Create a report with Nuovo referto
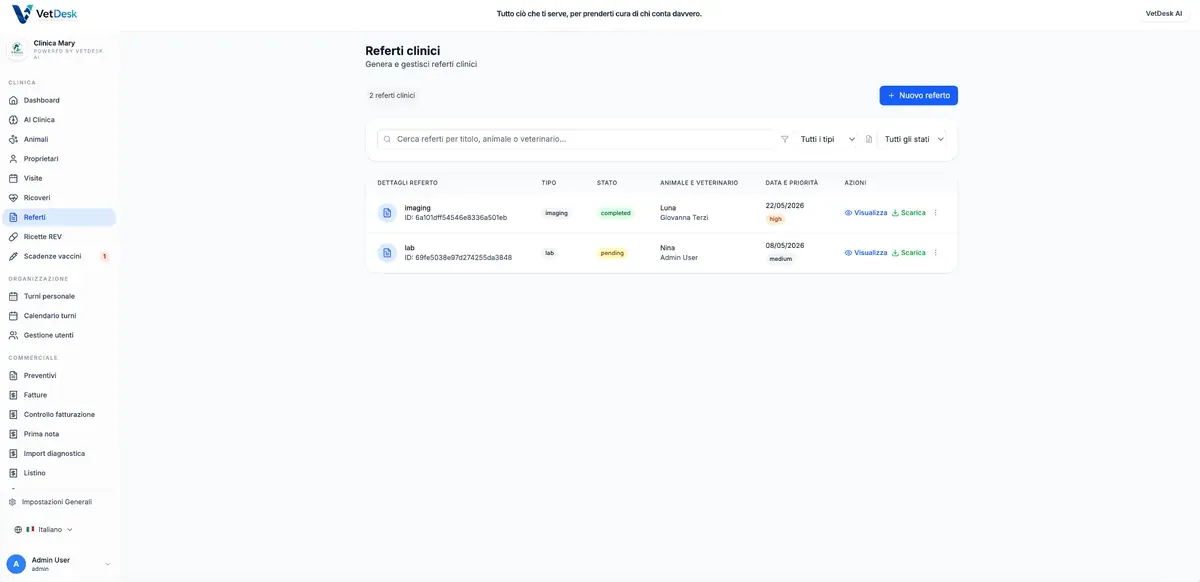Screen dimensions: 1200x582 point(919,96)
